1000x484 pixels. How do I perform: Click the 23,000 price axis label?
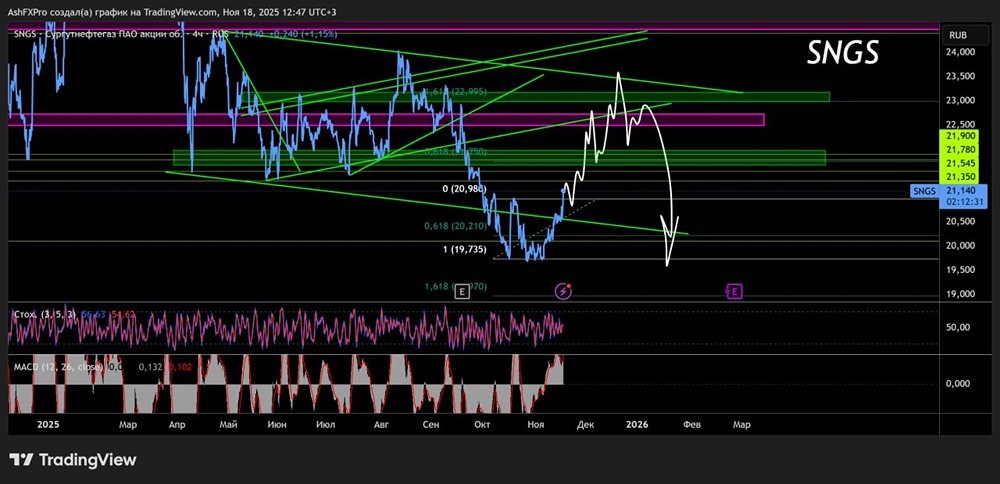[959, 101]
